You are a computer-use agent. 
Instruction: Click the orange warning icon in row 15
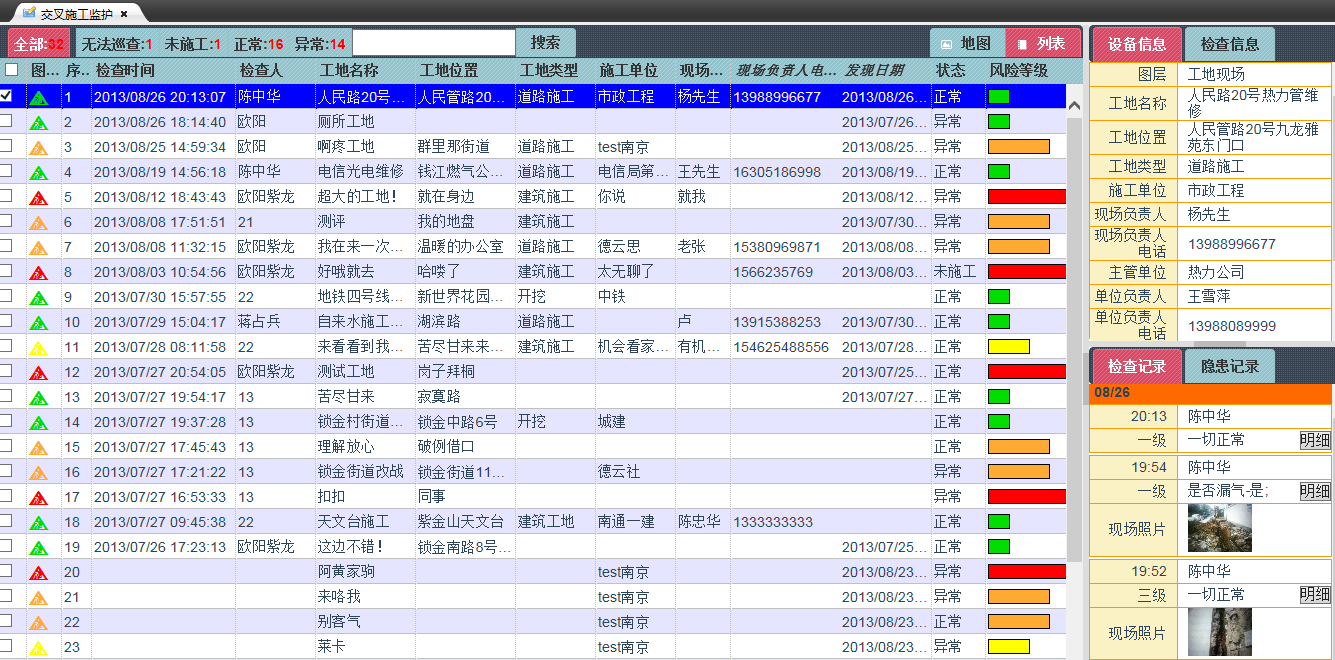[x=39, y=447]
